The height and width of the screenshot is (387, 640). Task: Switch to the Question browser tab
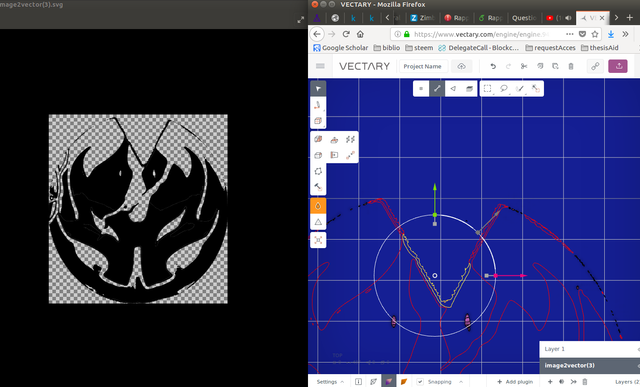coord(524,18)
